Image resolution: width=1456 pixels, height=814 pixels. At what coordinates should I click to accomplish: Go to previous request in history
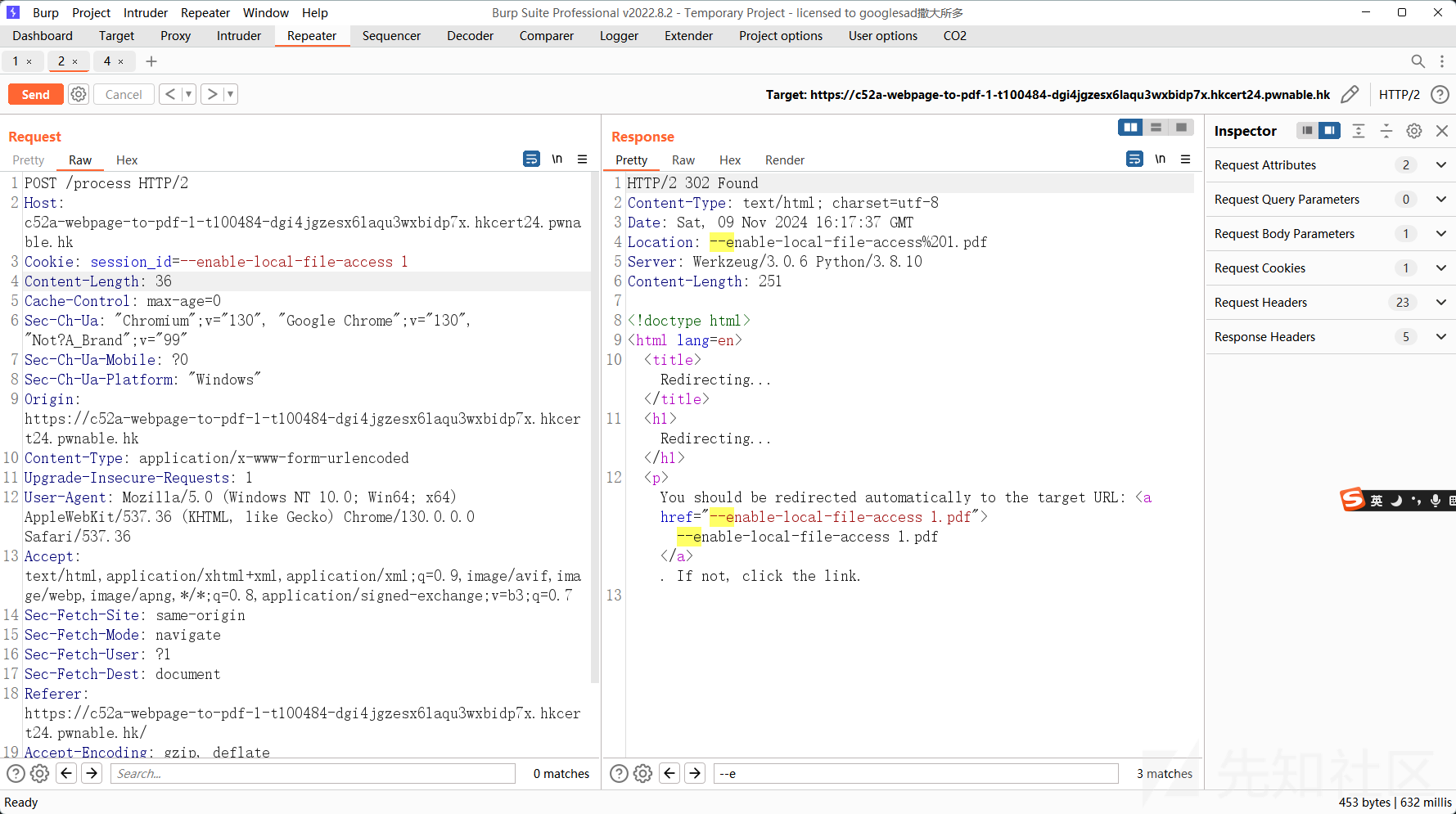(169, 94)
